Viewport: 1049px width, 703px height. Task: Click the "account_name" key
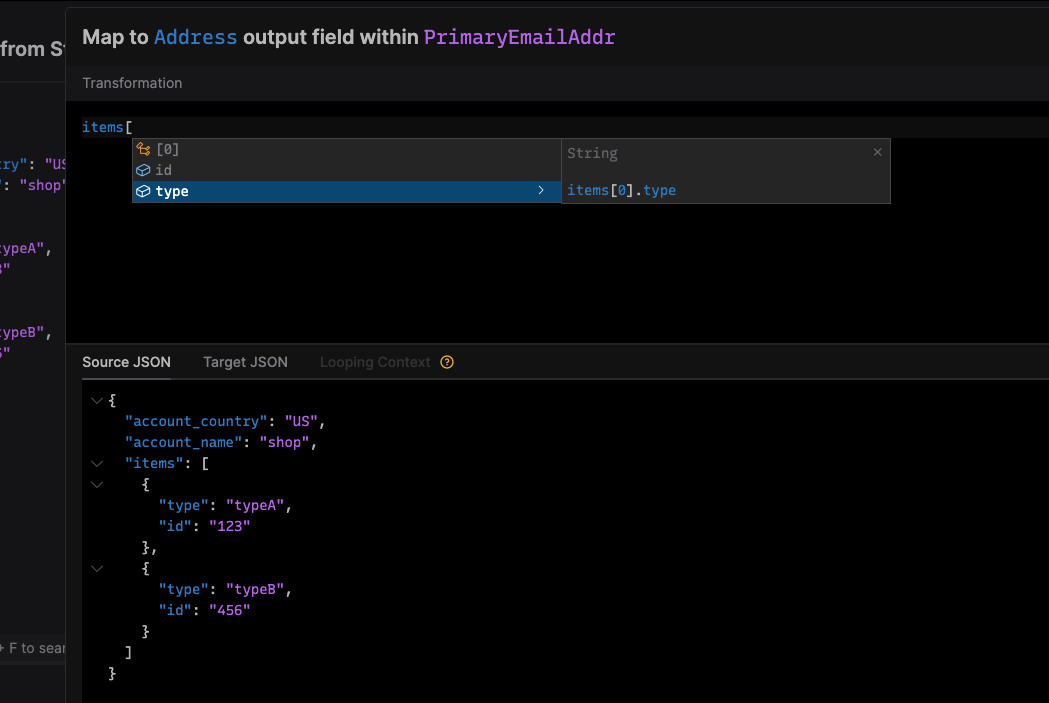click(183, 442)
